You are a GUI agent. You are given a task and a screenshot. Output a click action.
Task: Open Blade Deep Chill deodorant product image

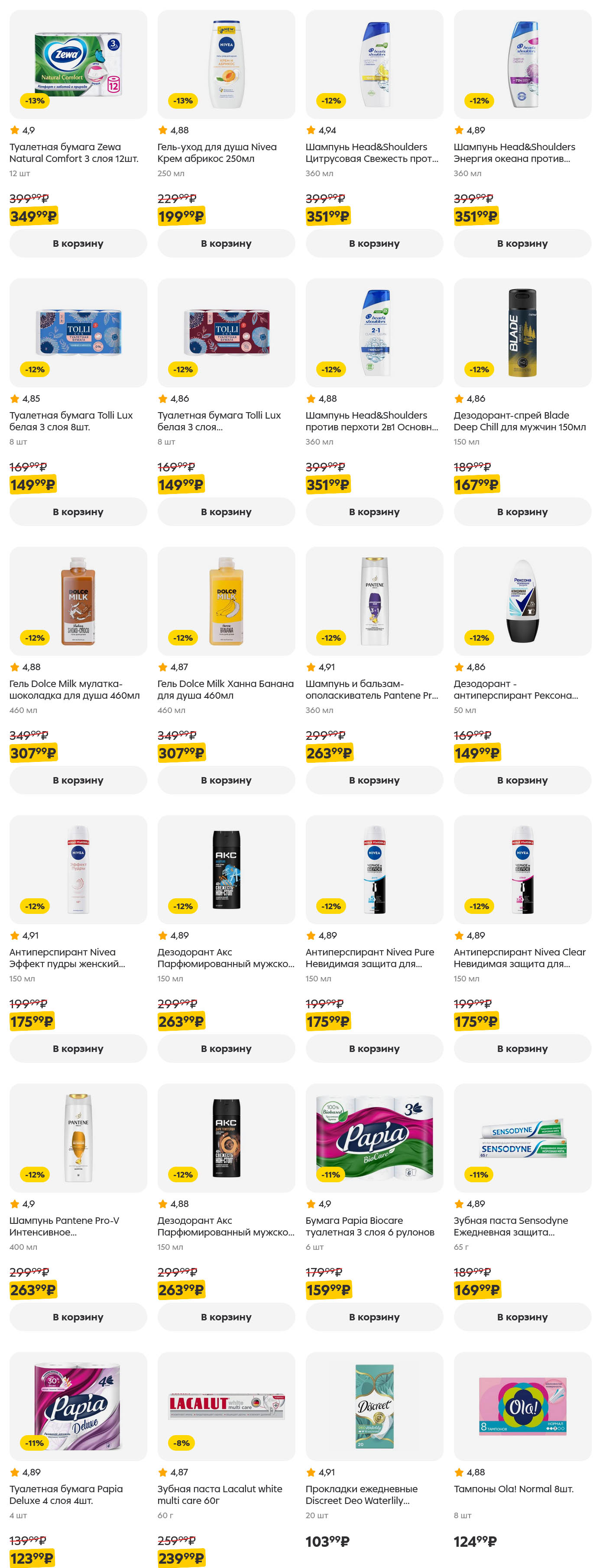(x=522, y=332)
